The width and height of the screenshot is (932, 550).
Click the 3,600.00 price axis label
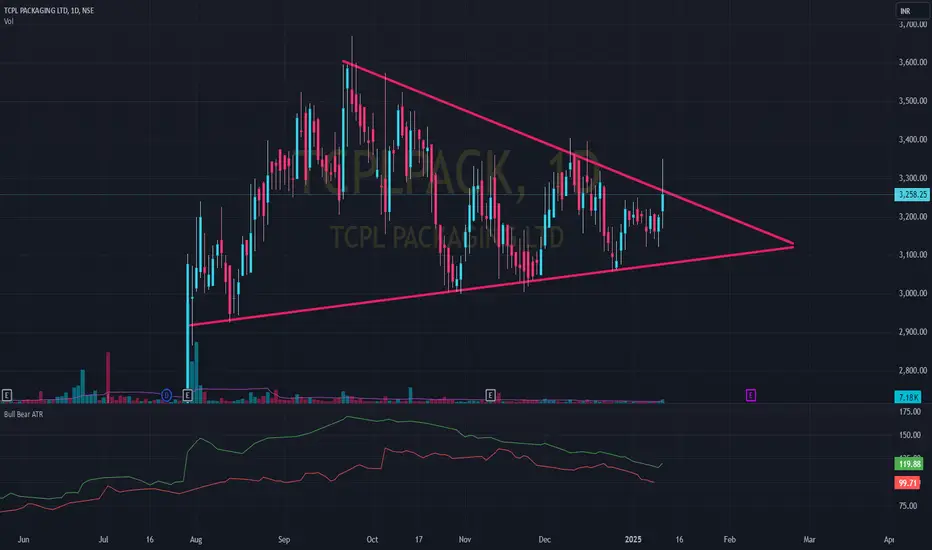pos(912,62)
